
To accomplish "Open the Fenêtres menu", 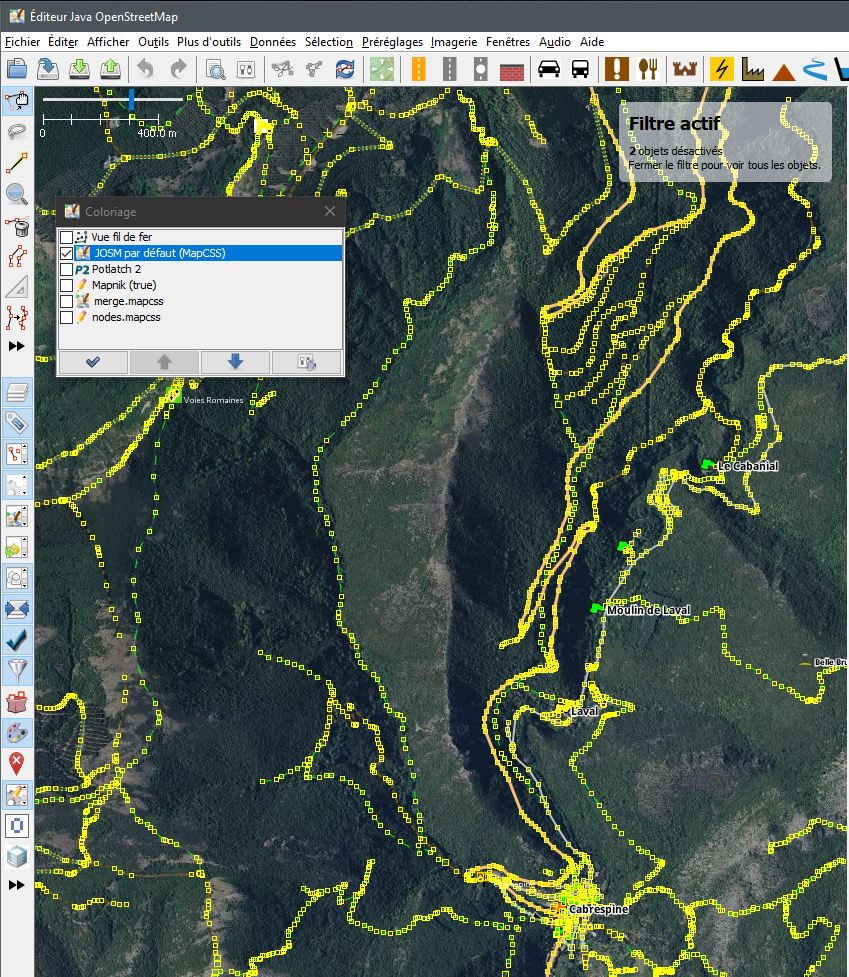I will click(508, 42).
